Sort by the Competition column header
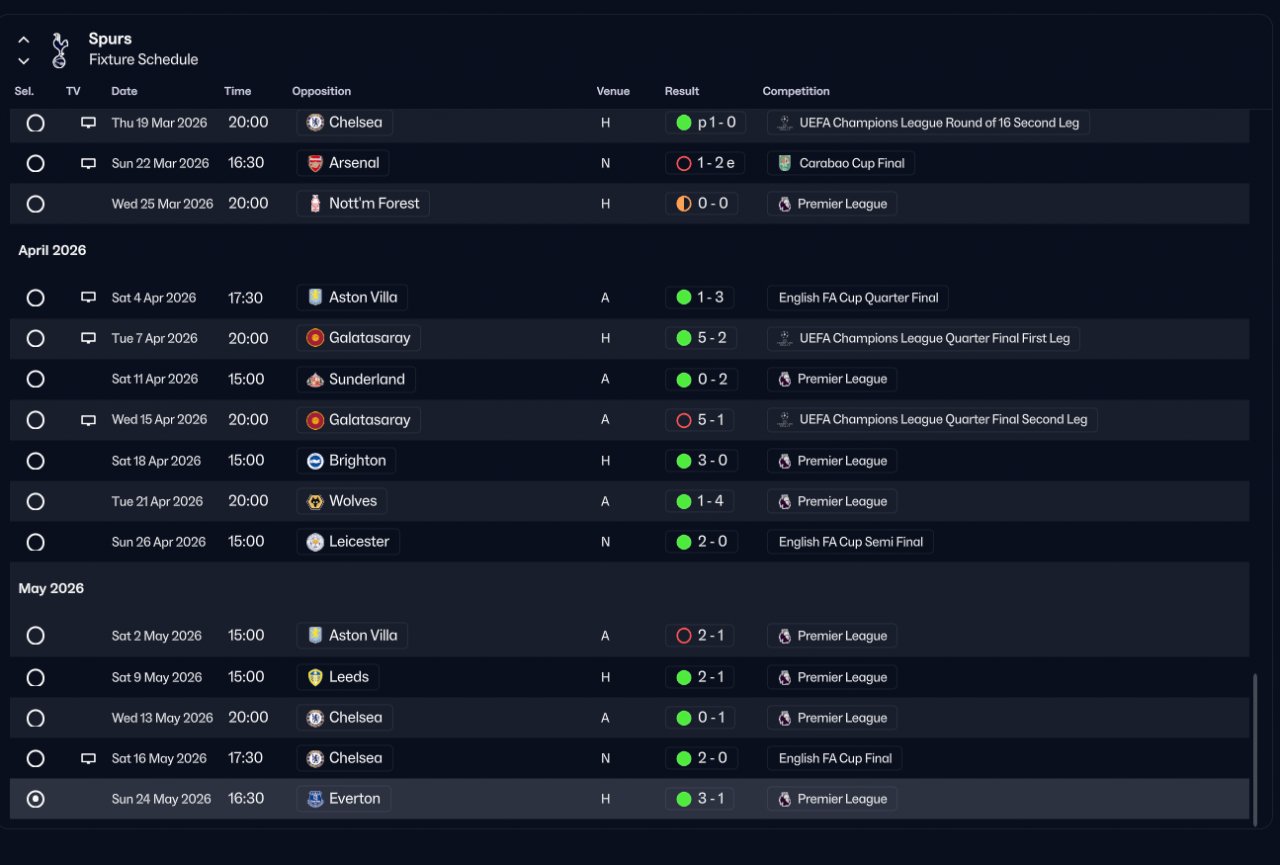Viewport: 1280px width, 865px height. 796,91
